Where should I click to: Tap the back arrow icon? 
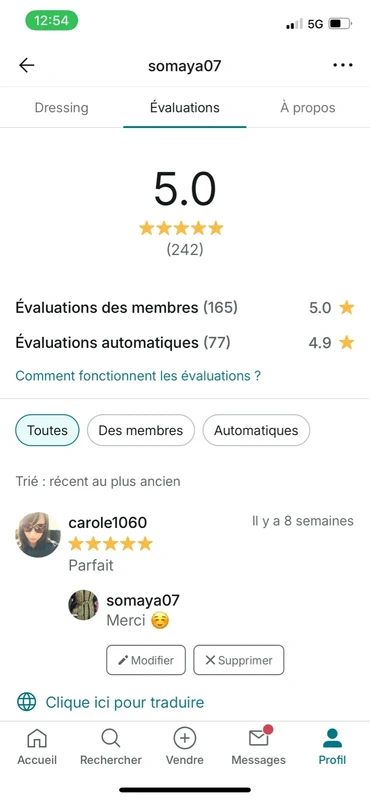point(27,65)
